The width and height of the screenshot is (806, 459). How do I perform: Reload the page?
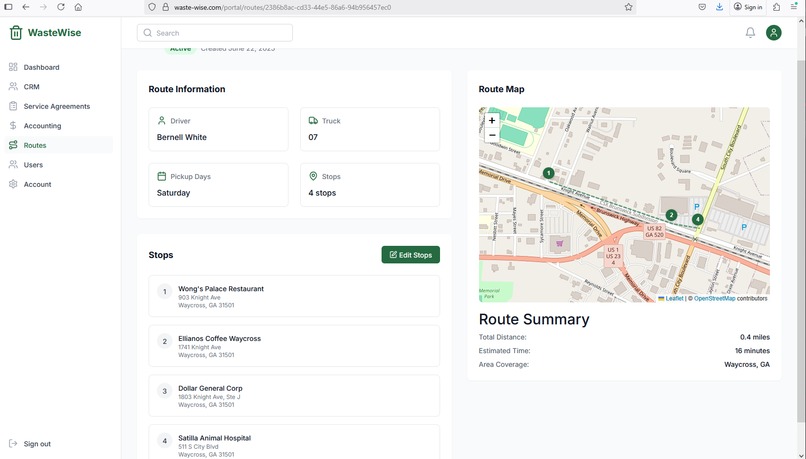point(61,7)
